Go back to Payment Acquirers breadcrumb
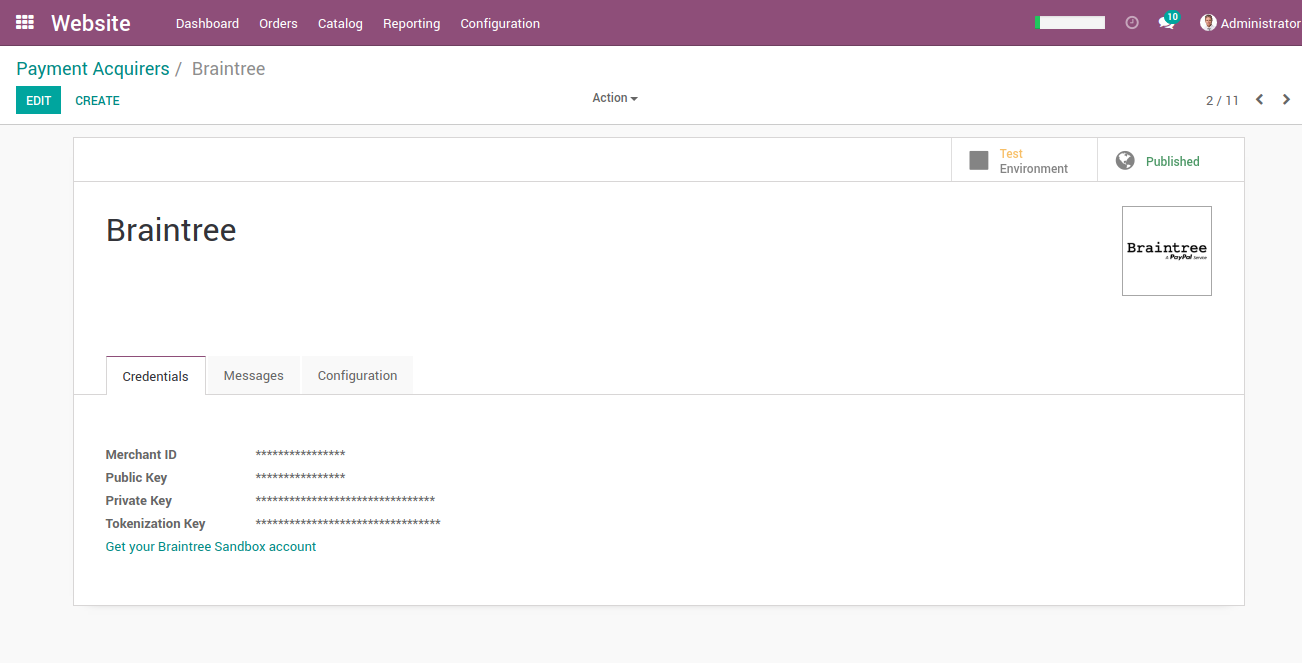 click(x=93, y=69)
